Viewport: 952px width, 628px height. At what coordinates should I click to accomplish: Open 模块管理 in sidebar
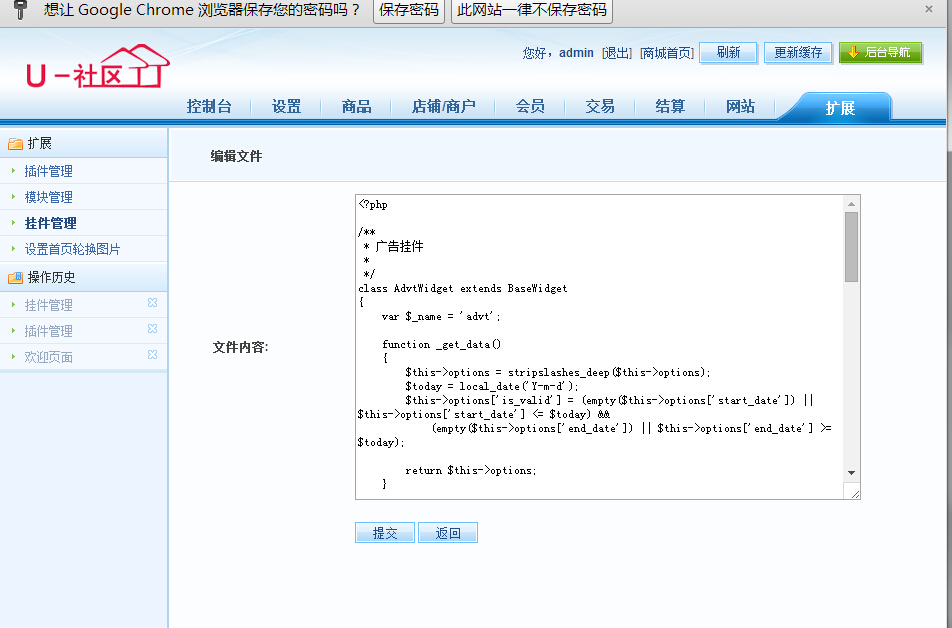point(49,197)
